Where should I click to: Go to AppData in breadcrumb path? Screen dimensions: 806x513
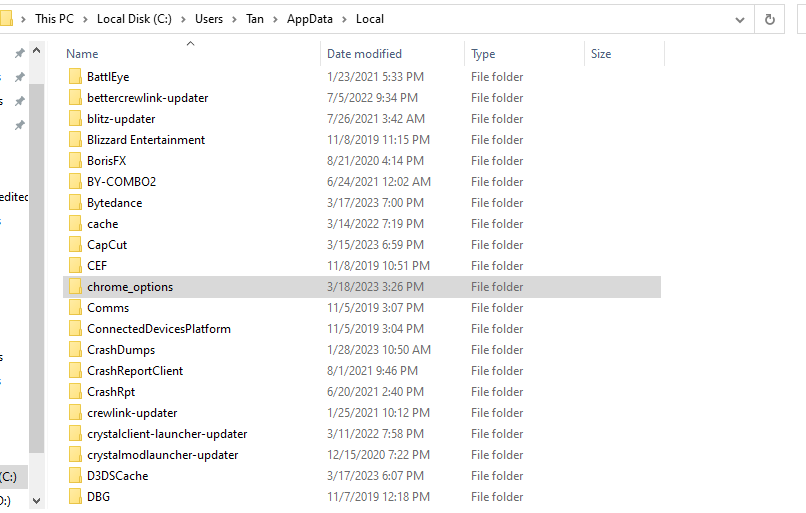point(309,19)
